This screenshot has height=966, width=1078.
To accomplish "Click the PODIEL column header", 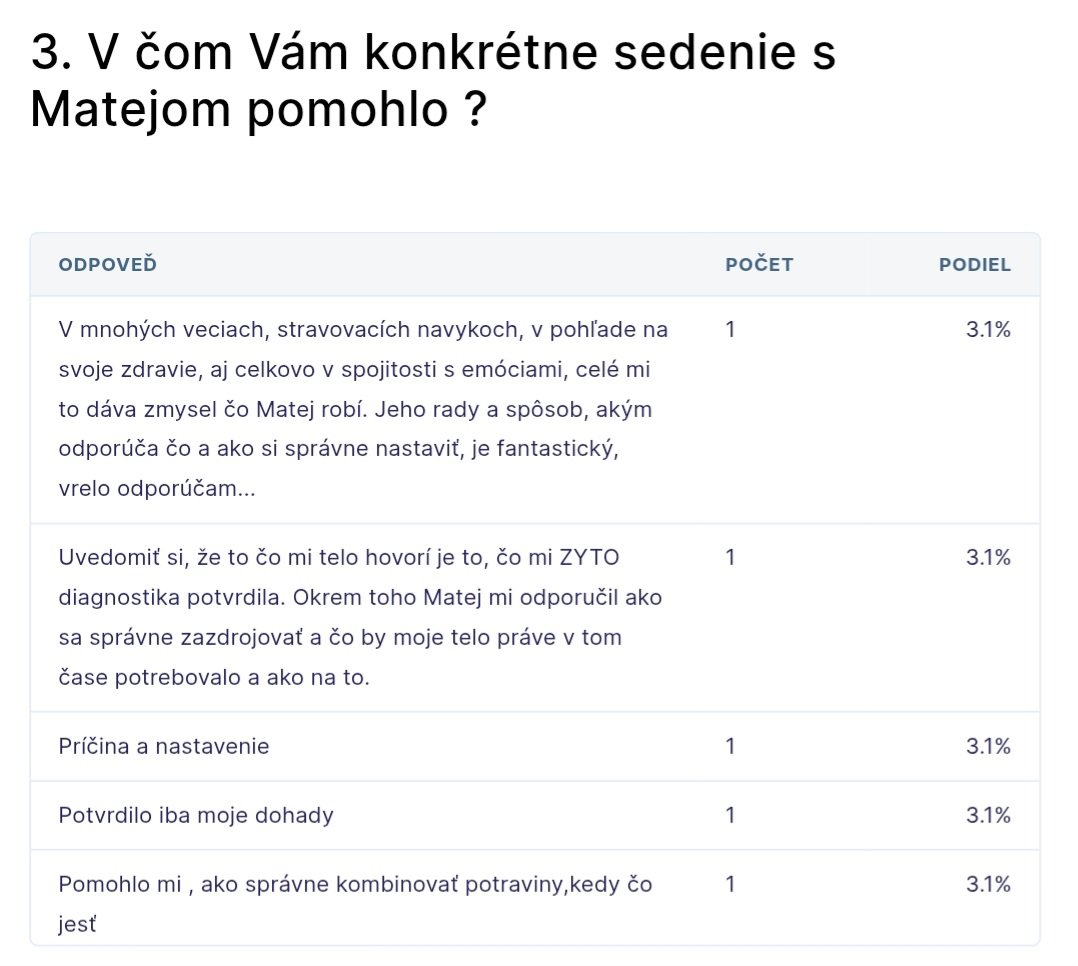I will 974,265.
